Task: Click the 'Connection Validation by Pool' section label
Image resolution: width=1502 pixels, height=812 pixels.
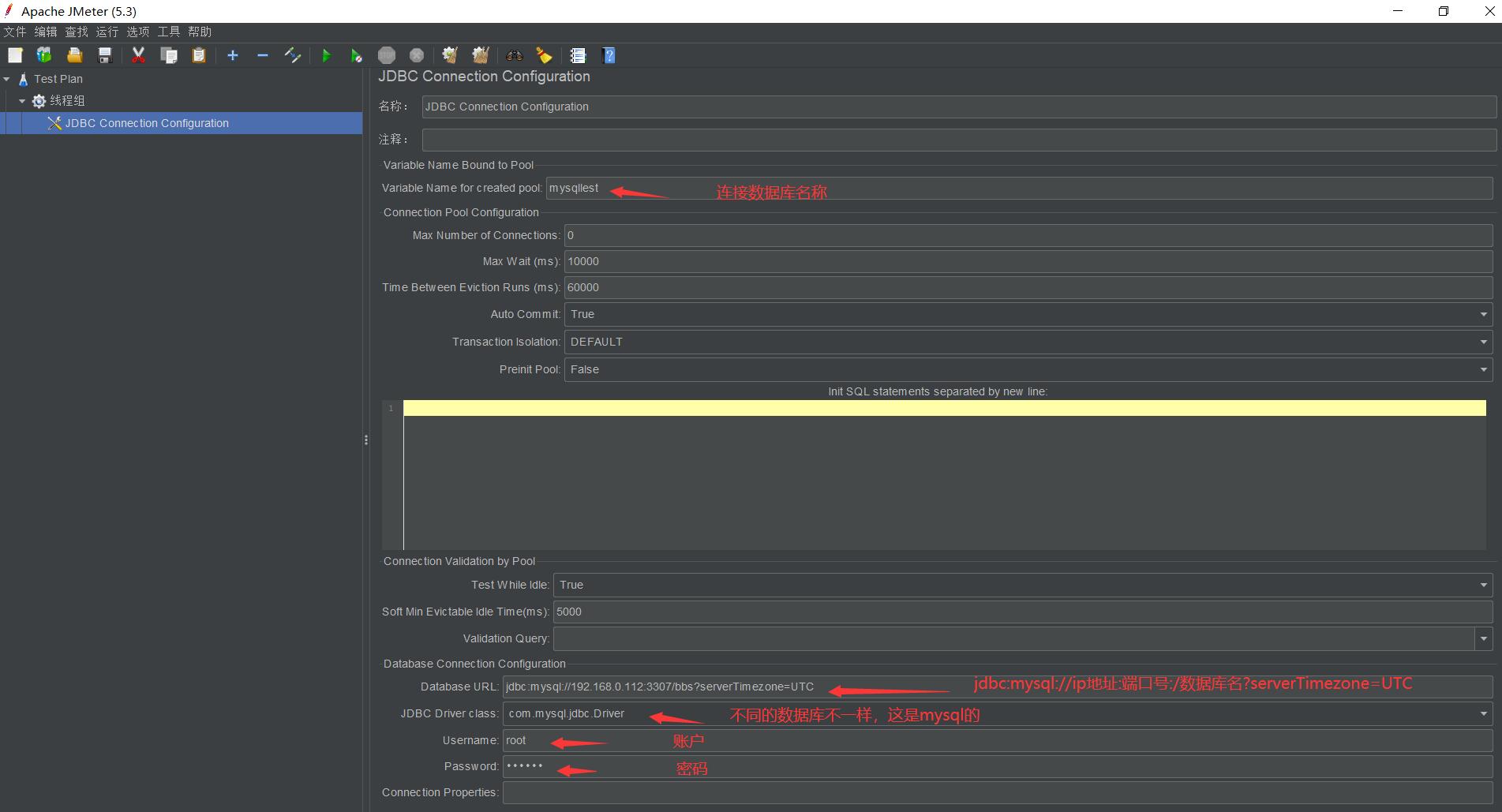Action: pos(459,561)
